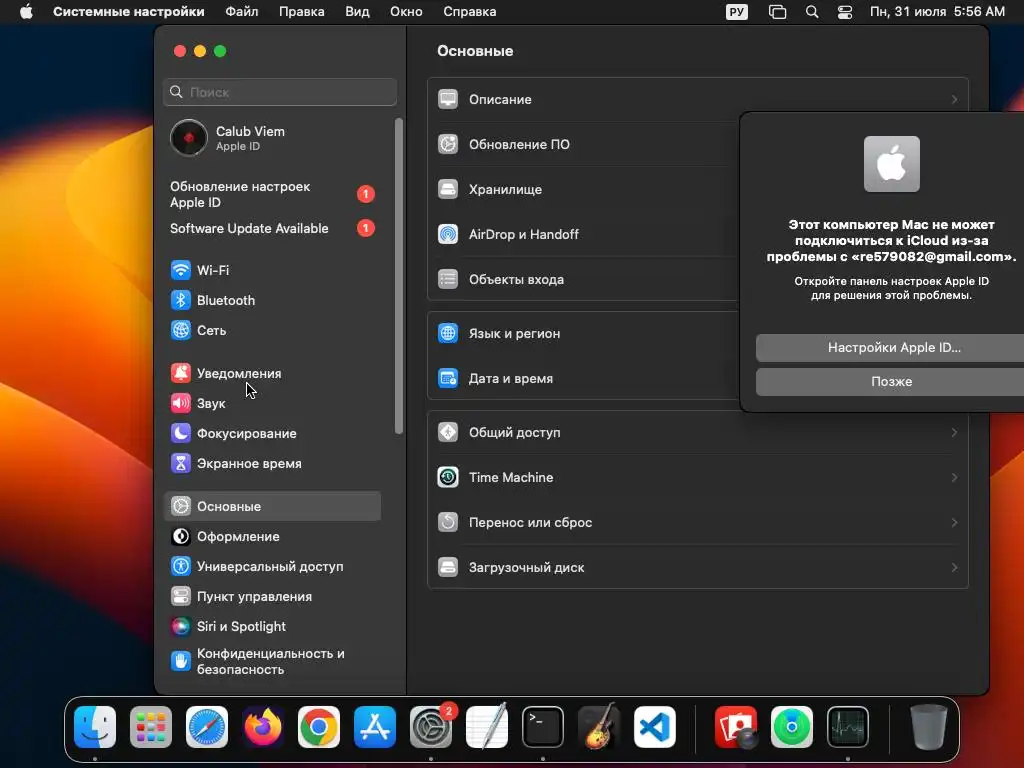Screen dimensions: 1024x768
Task: Open Фокусирование moon icon
Action: coord(181,433)
